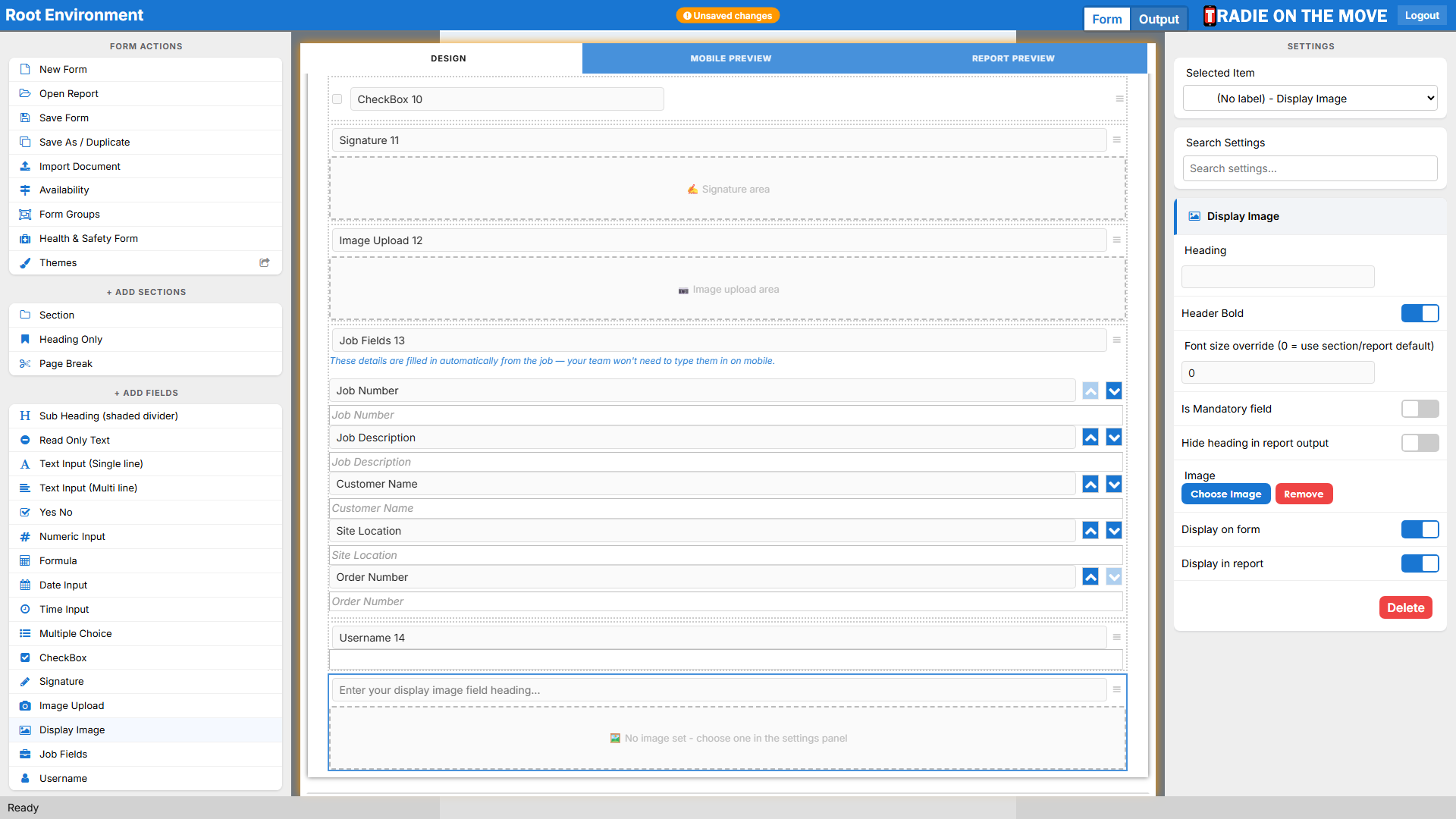
Task: Enable the Is Mandatory field switch
Action: [x=1420, y=409]
